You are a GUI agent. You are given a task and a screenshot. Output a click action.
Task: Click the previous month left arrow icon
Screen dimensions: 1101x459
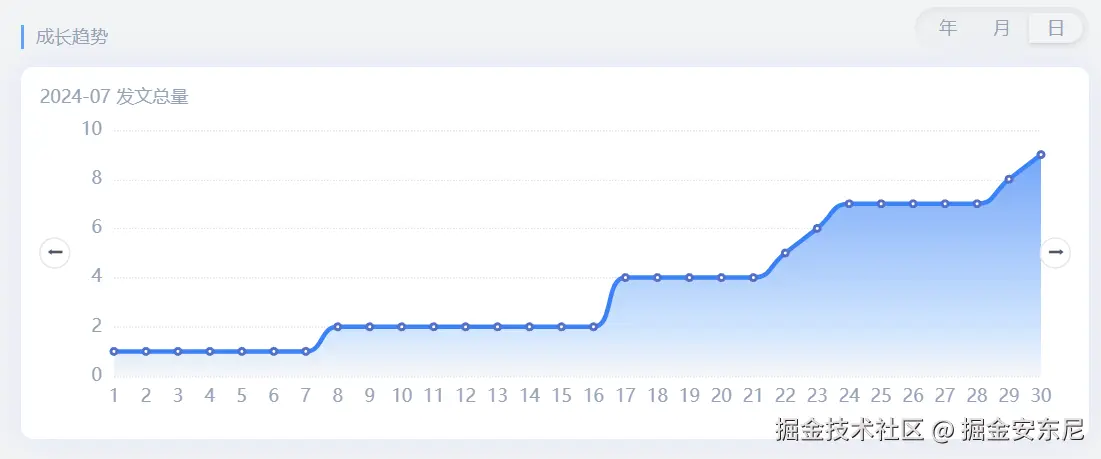pos(55,253)
